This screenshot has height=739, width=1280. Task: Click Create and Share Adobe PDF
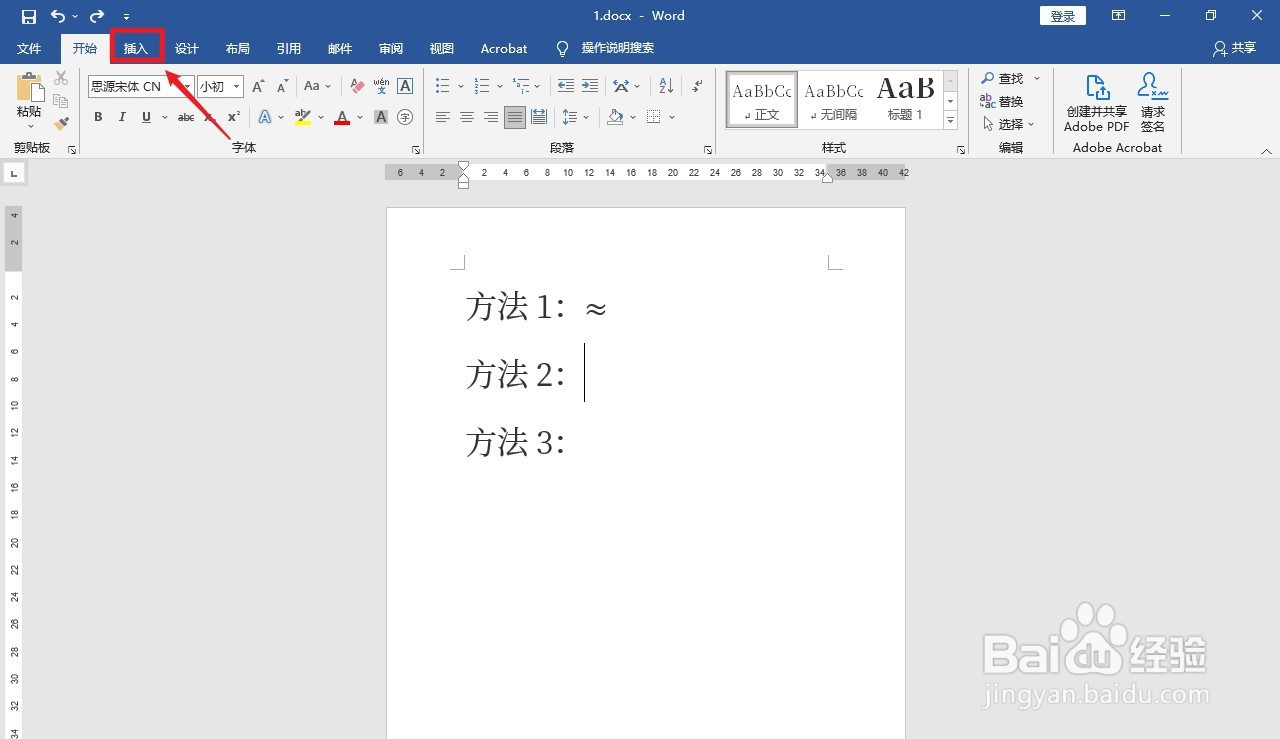coord(1097,102)
